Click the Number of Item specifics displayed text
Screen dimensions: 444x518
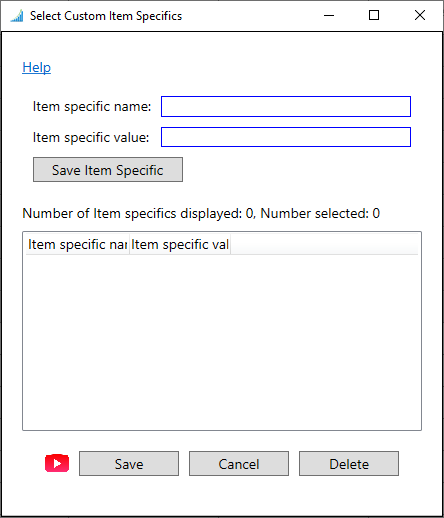201,213
